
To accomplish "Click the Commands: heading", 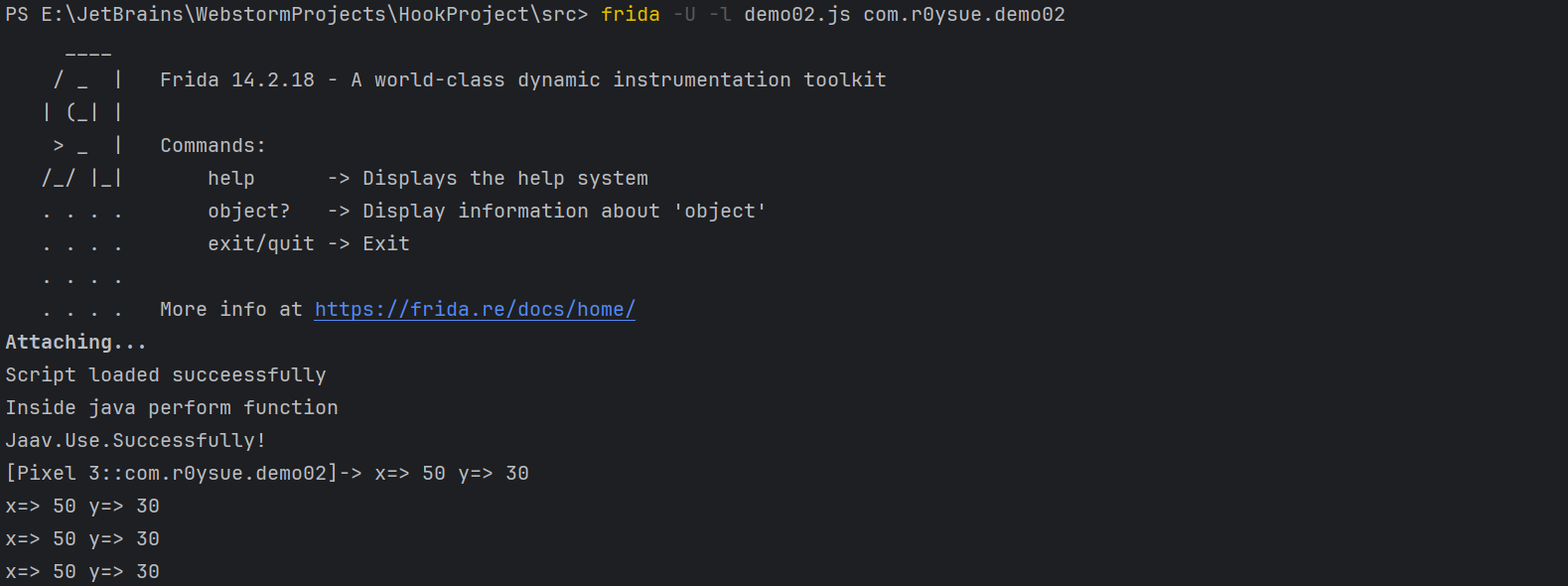I will tap(213, 146).
